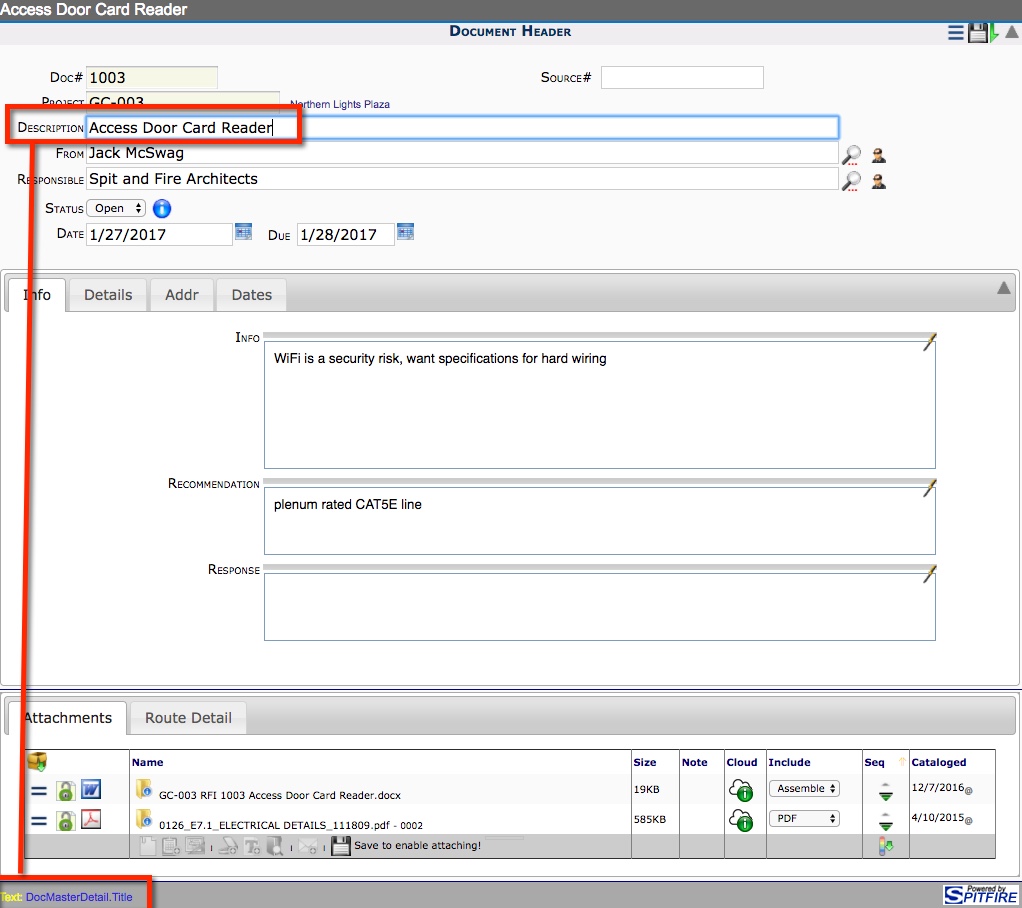Click the From field with Jack McSwag
The height and width of the screenshot is (908, 1022).
pyautogui.click(x=462, y=153)
